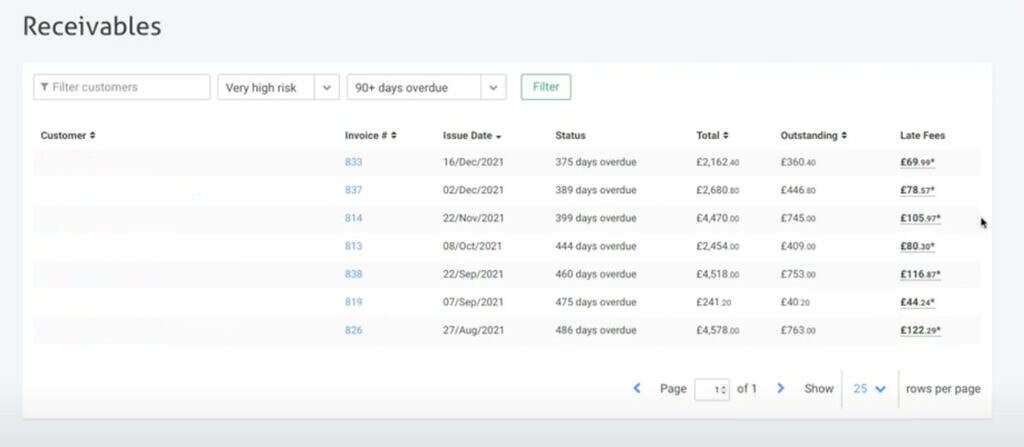The image size is (1024, 447).
Task: Sort by Invoice # column header
Action: 370,135
